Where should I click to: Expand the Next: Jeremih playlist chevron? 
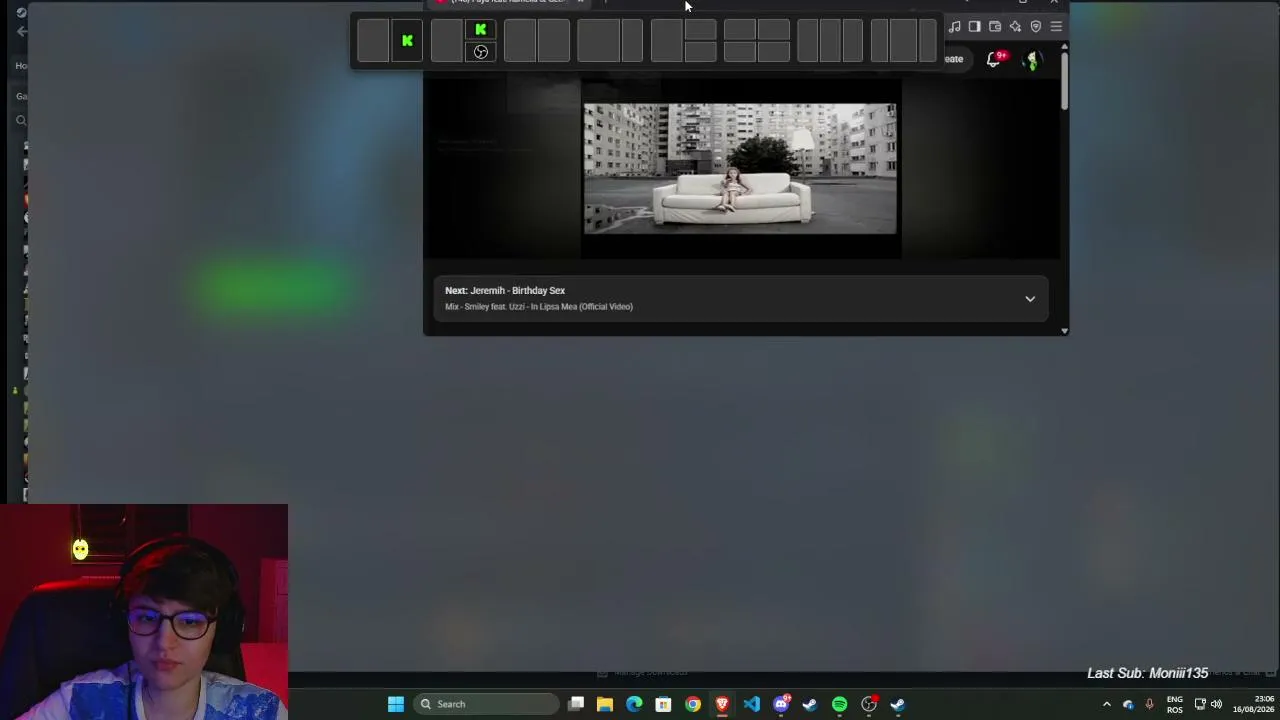[x=1030, y=299]
